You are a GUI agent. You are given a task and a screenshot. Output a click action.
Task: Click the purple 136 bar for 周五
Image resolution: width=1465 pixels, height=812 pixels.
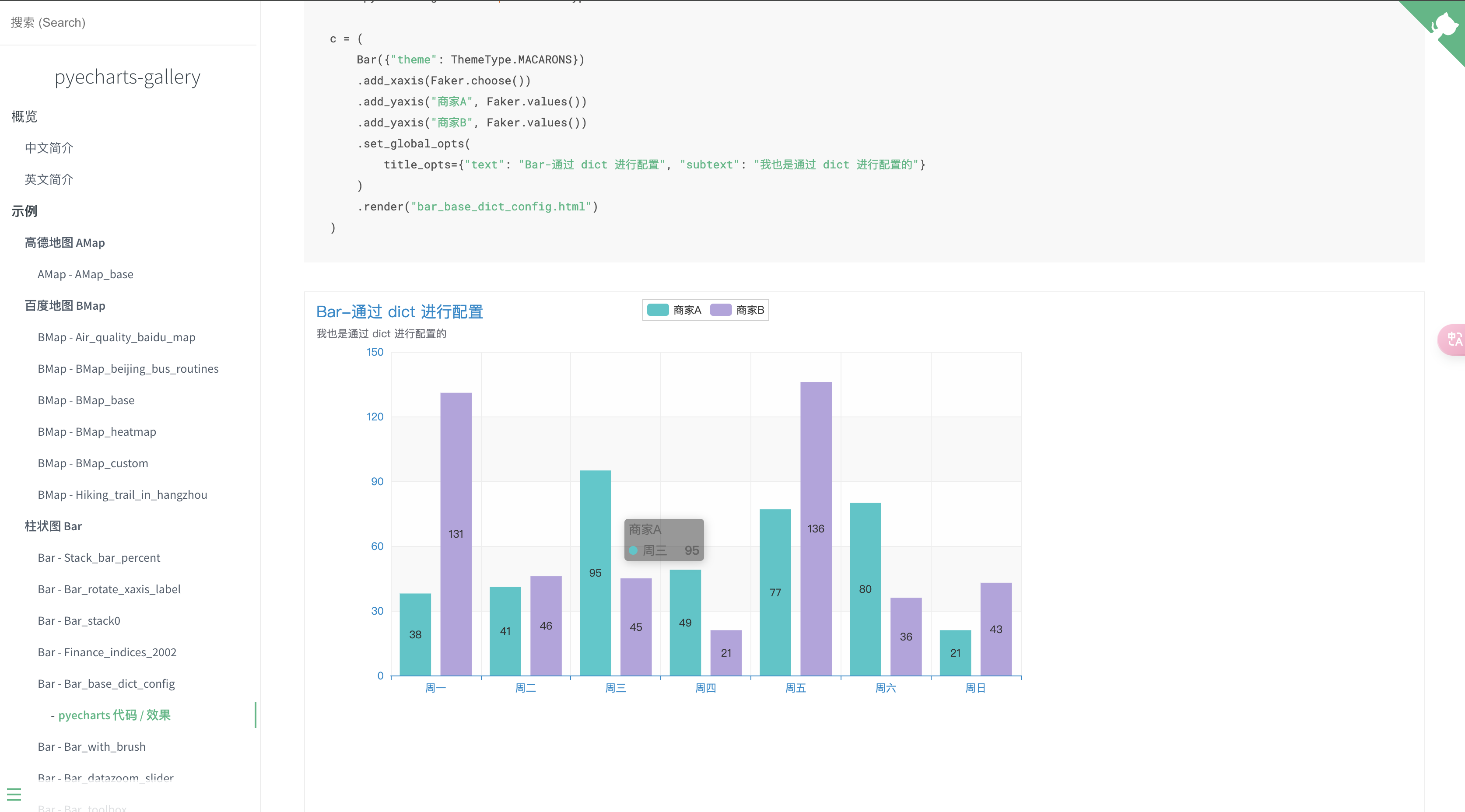tap(816, 483)
